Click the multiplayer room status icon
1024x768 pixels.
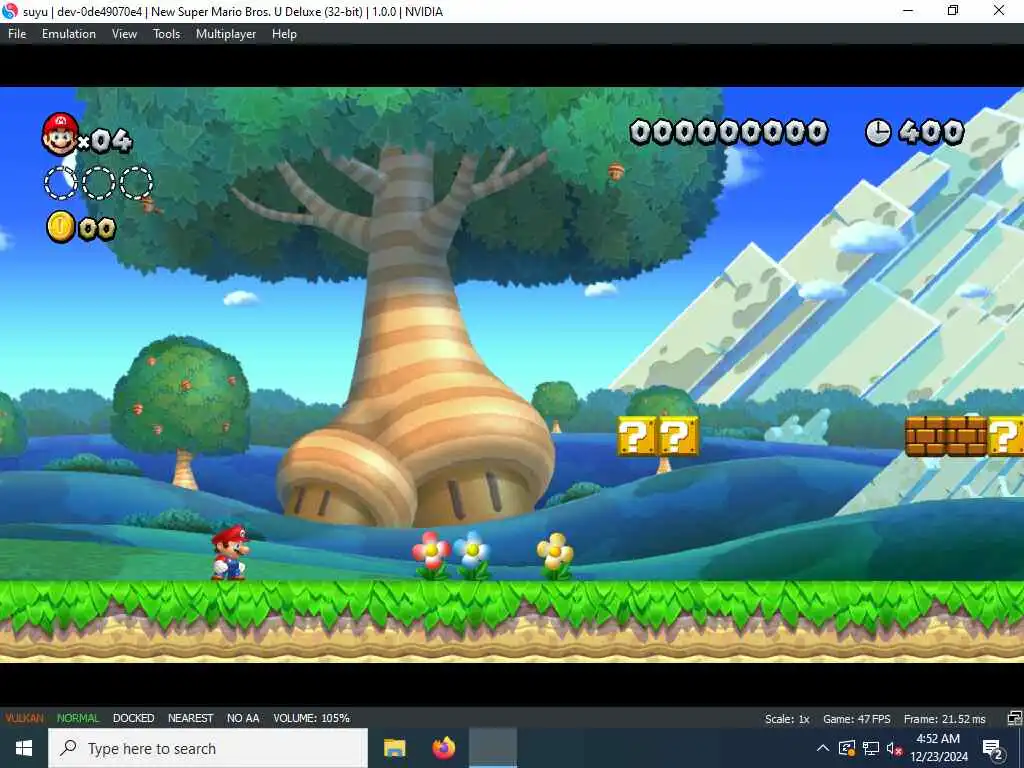click(x=1014, y=718)
